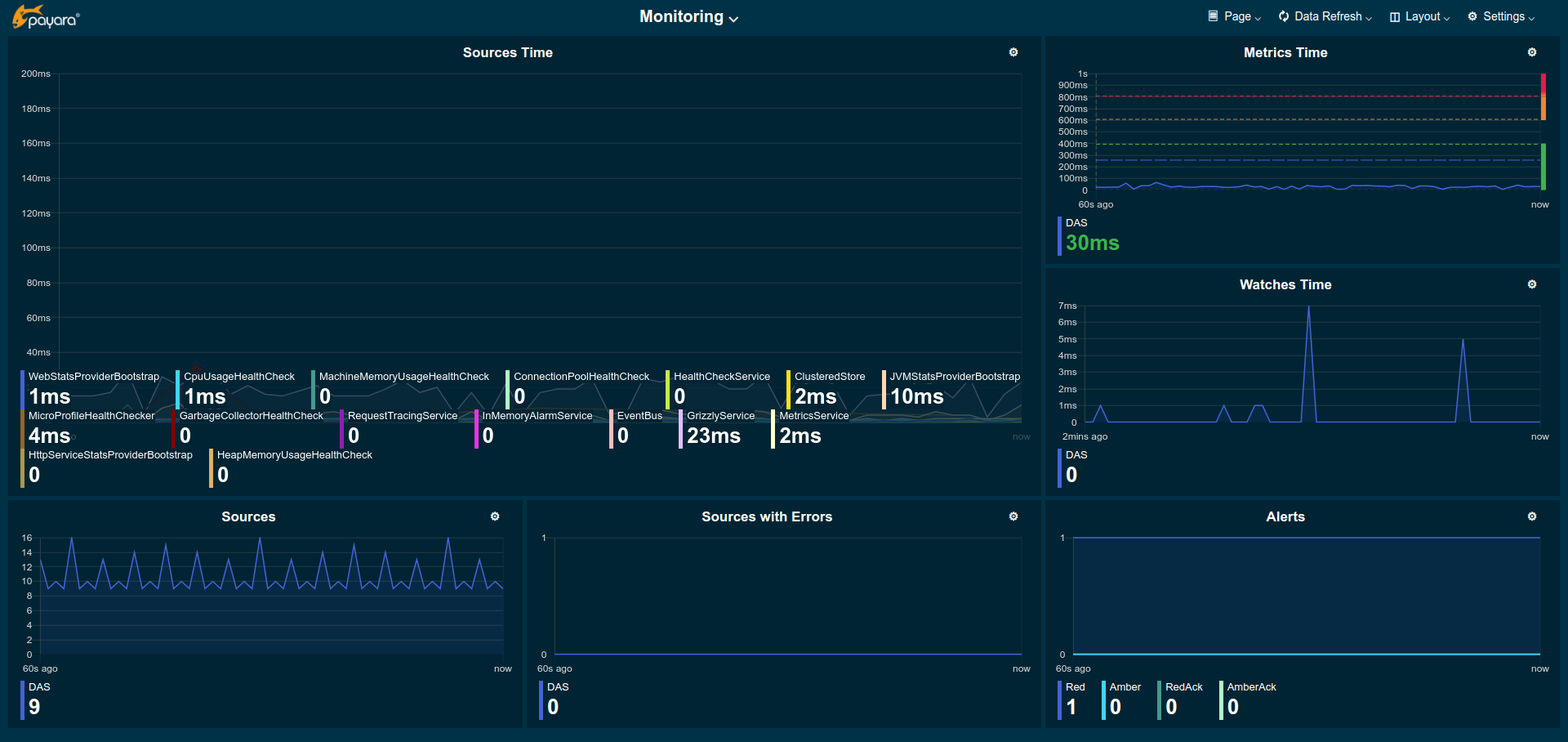The width and height of the screenshot is (1568, 742).
Task: Open Metrics Time panel settings gear
Action: coord(1532,52)
